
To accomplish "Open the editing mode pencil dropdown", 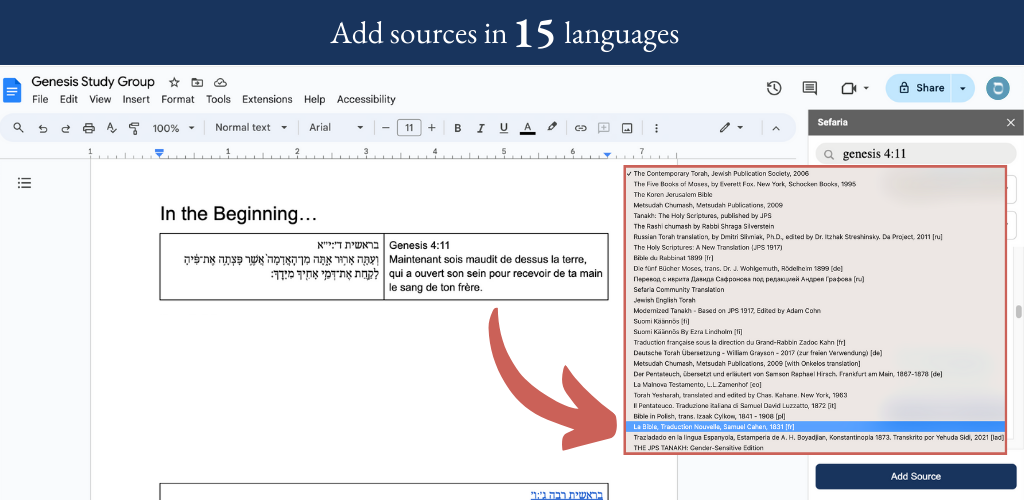I will point(731,128).
